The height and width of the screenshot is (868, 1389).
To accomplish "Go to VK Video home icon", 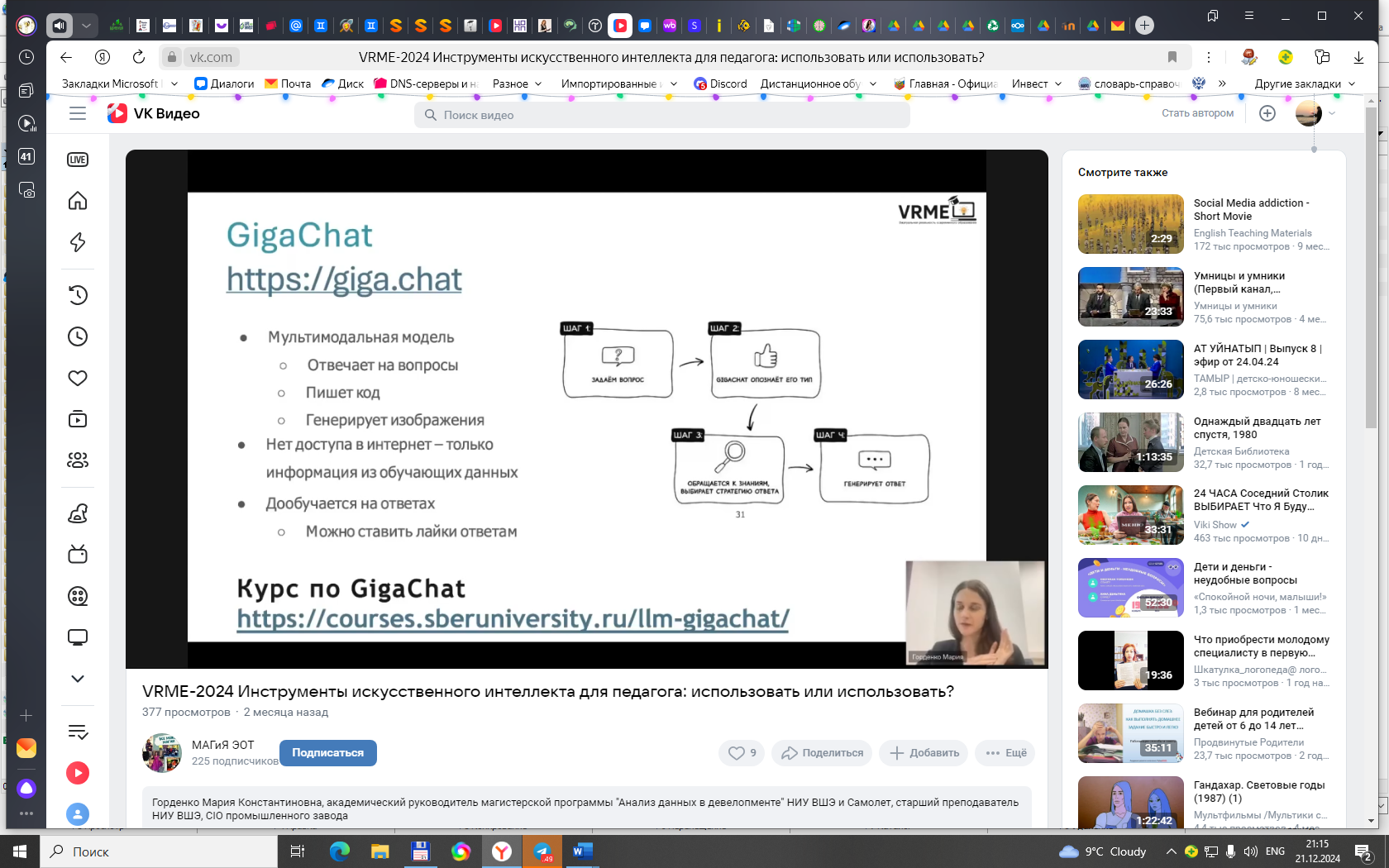I will pyautogui.click(x=78, y=201).
